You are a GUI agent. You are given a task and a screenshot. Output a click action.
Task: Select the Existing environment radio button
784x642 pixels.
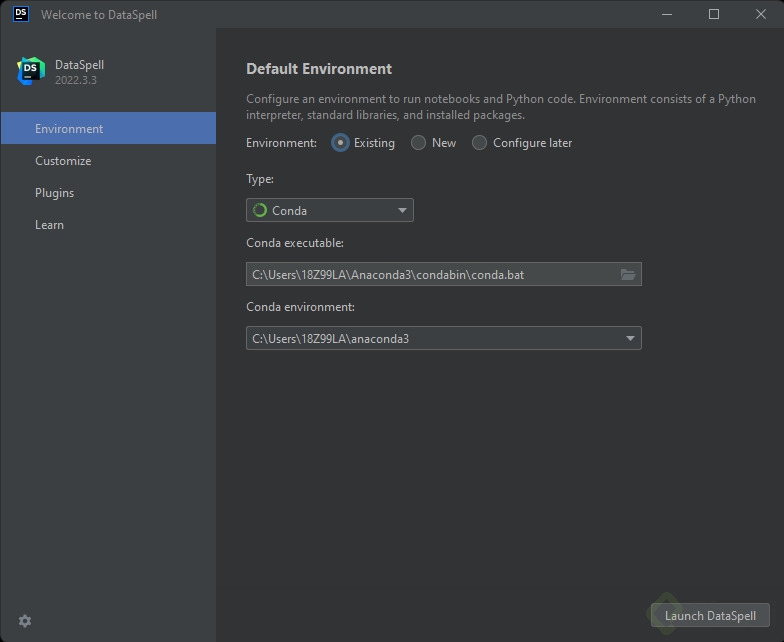340,143
